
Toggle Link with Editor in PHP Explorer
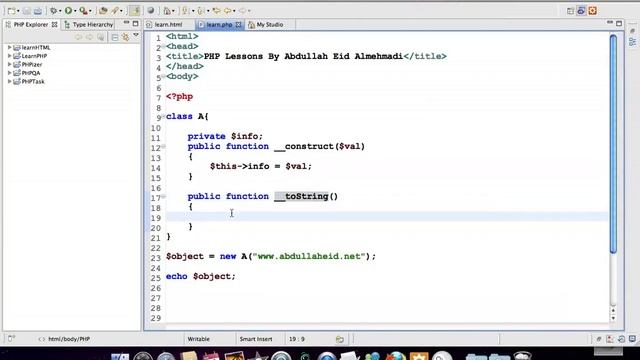tap(125, 38)
